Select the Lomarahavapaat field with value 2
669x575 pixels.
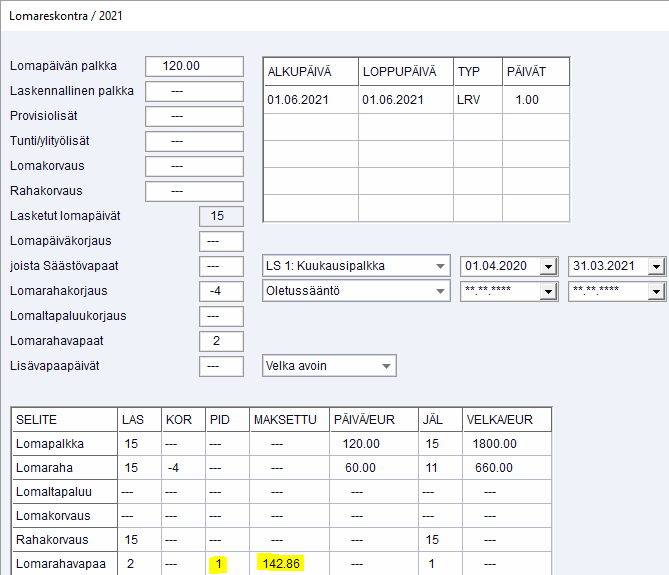[x=222, y=341]
